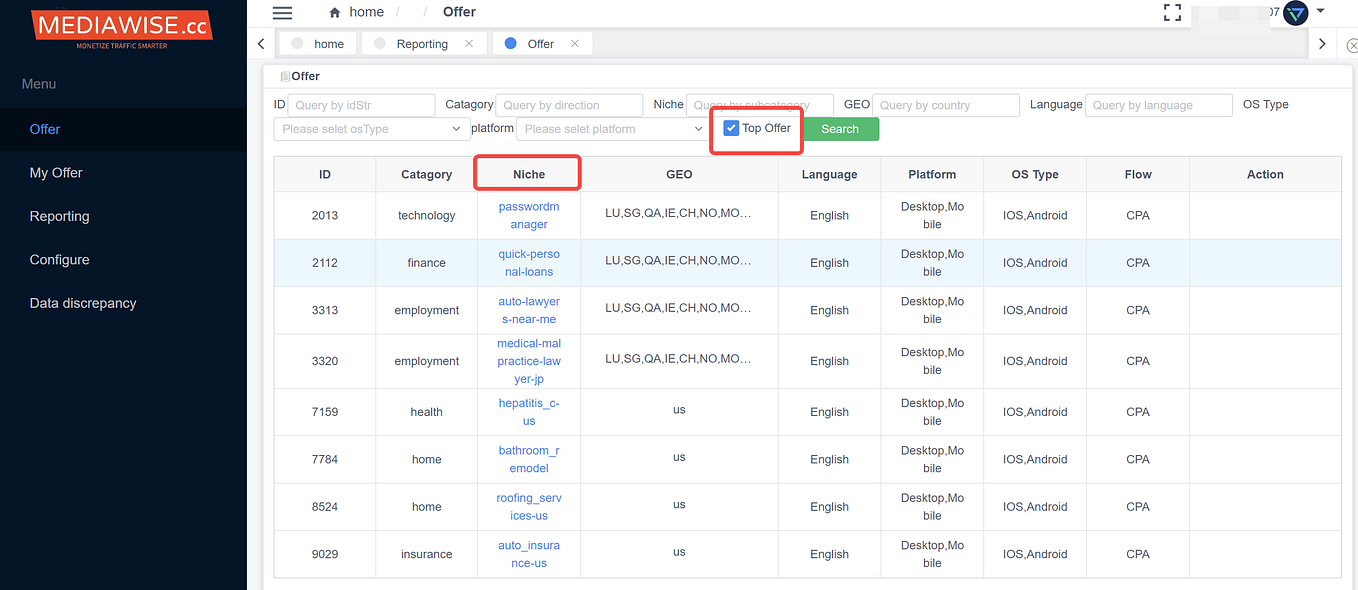This screenshot has height=590, width=1358.
Task: Expand the user account dropdown arrow
Action: click(1320, 11)
